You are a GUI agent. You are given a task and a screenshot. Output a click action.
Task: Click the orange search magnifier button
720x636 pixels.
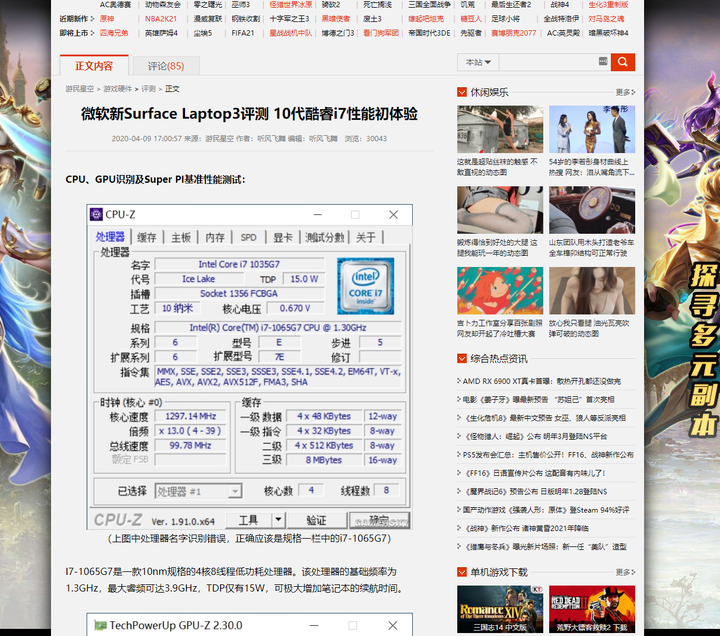623,62
